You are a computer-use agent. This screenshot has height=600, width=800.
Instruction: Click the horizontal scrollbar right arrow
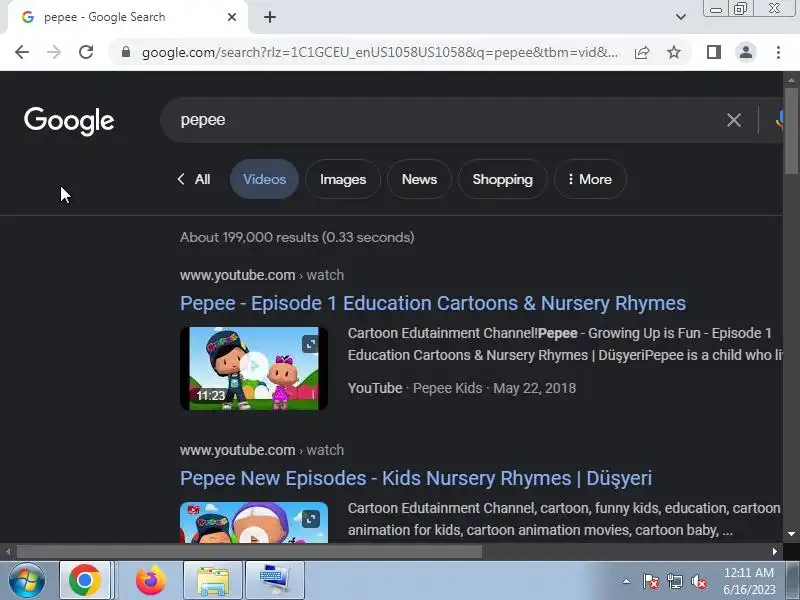click(x=775, y=552)
